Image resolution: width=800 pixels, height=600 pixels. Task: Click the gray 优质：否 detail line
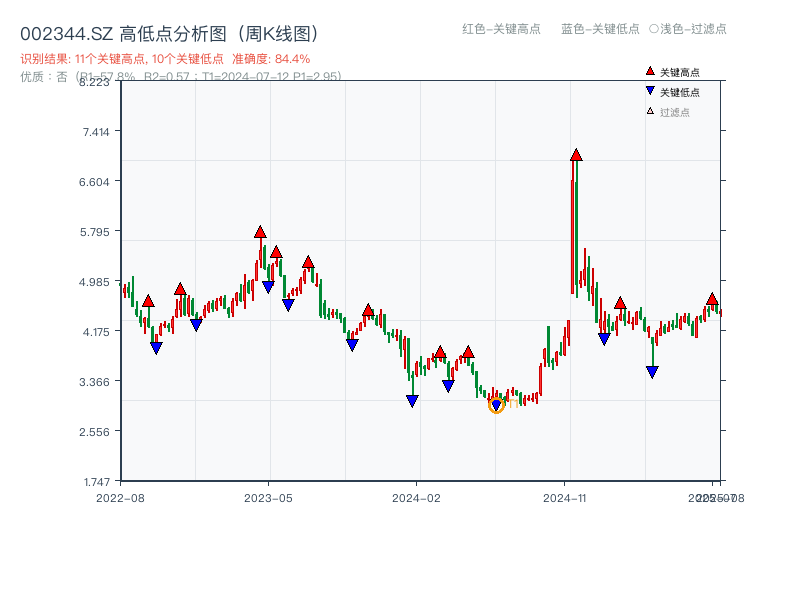[181, 77]
